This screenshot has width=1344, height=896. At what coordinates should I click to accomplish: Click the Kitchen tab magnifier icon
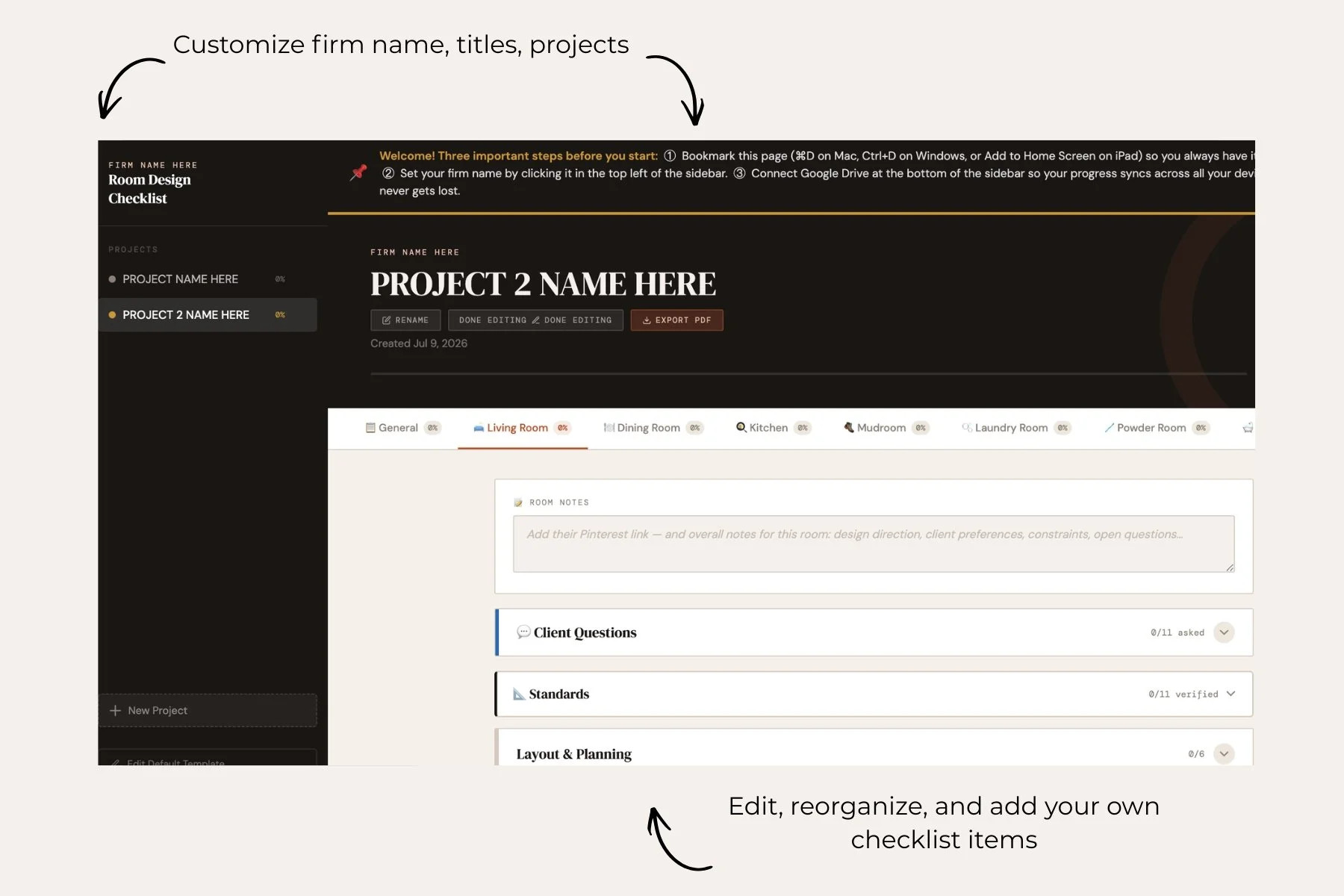pyautogui.click(x=741, y=427)
